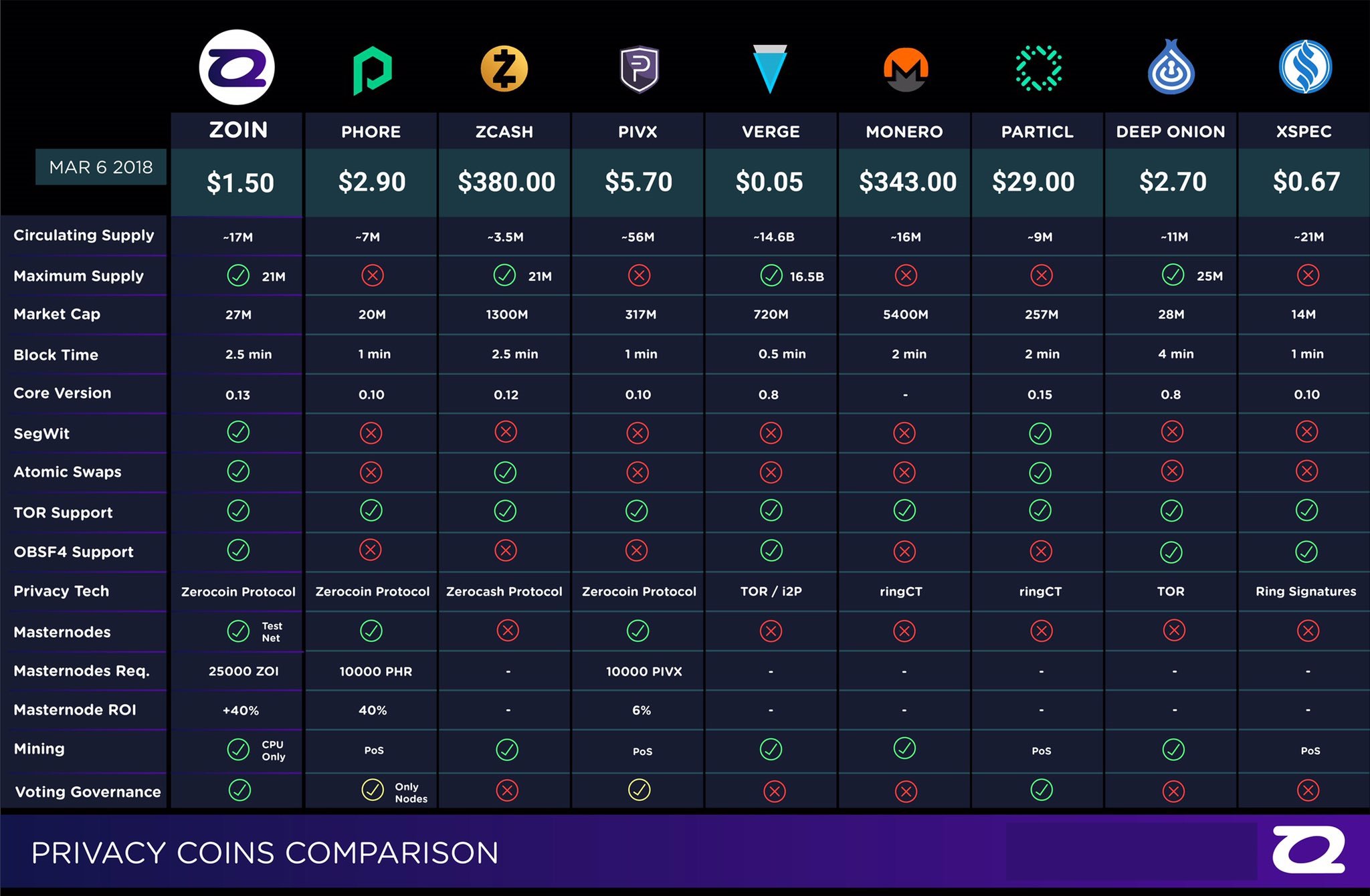Screen dimensions: 1370x896
Task: Click Verge's green OBSF4 Support checkmark
Action: click(x=771, y=550)
